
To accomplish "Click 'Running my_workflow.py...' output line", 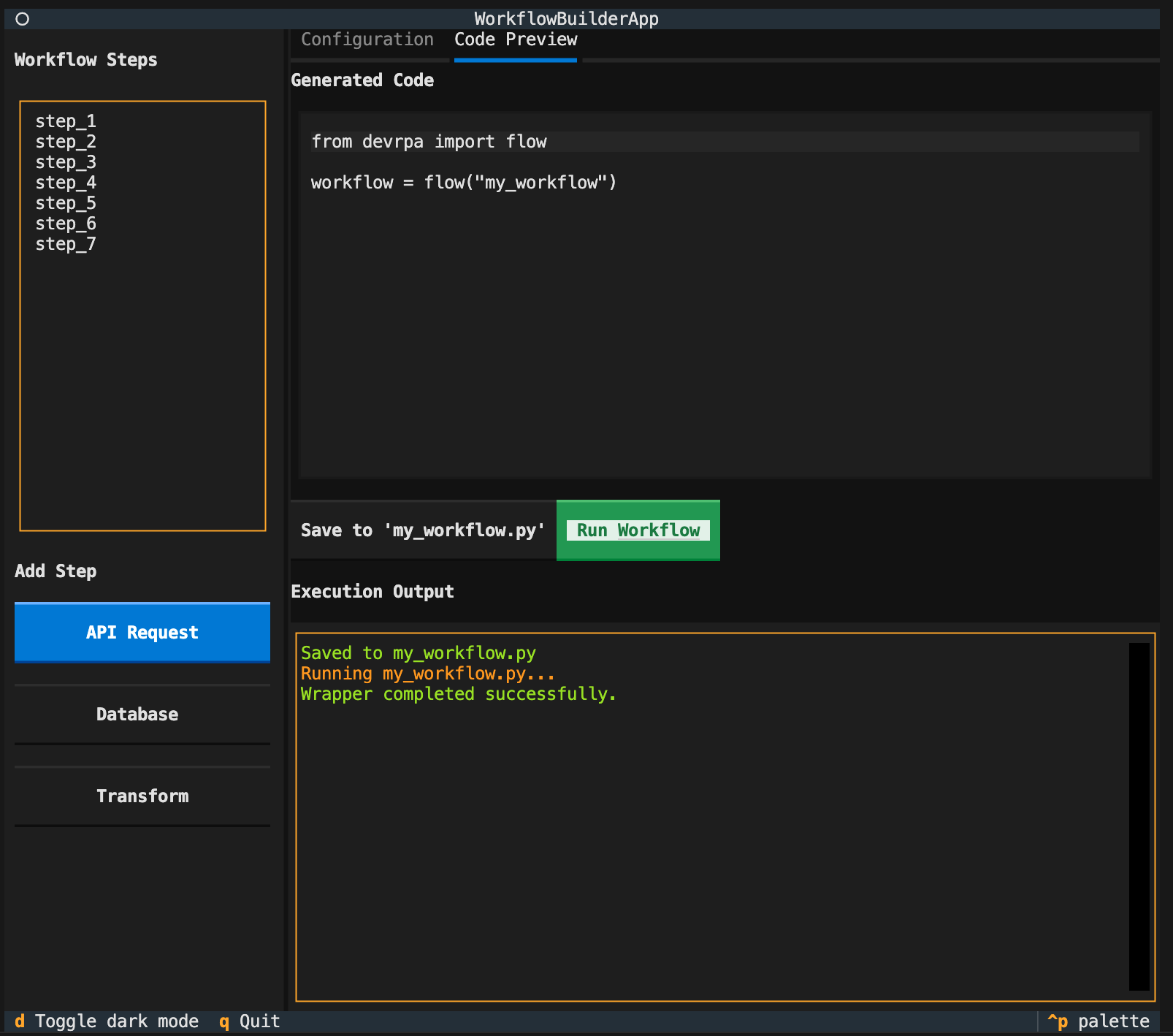I will click(x=428, y=674).
